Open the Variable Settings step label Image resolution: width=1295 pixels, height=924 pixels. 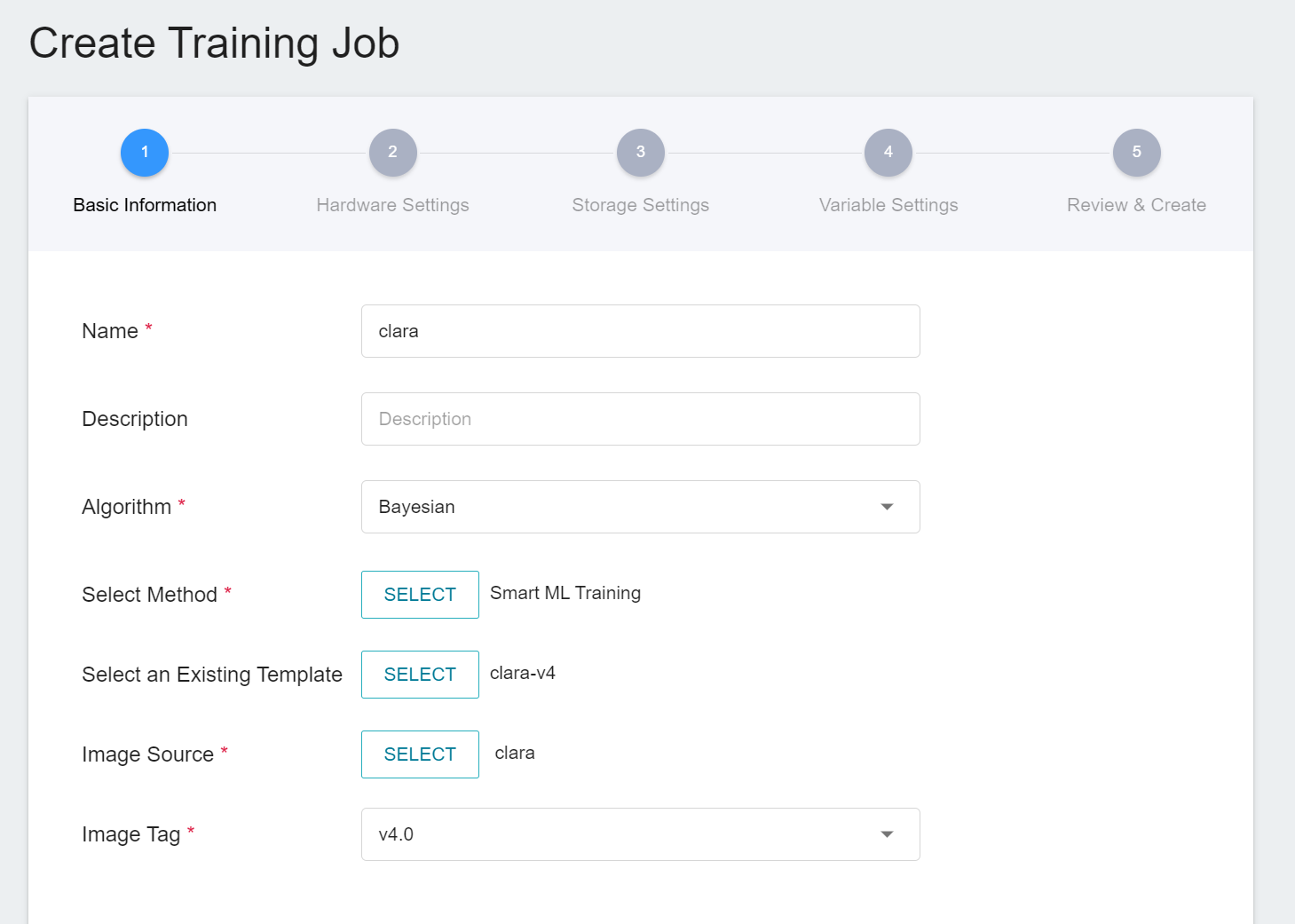pyautogui.click(x=888, y=205)
